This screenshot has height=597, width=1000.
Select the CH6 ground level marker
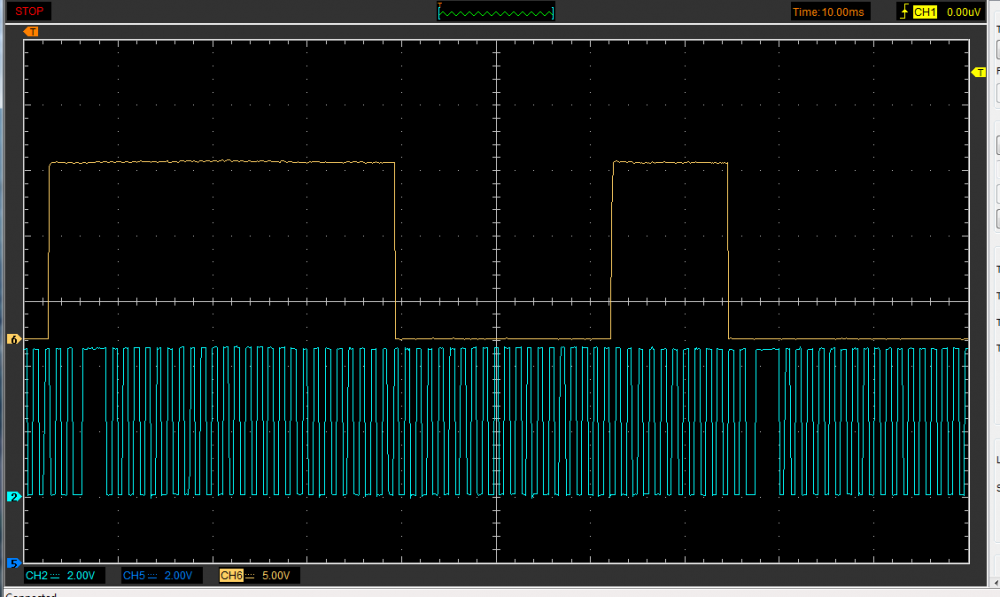tap(14, 340)
